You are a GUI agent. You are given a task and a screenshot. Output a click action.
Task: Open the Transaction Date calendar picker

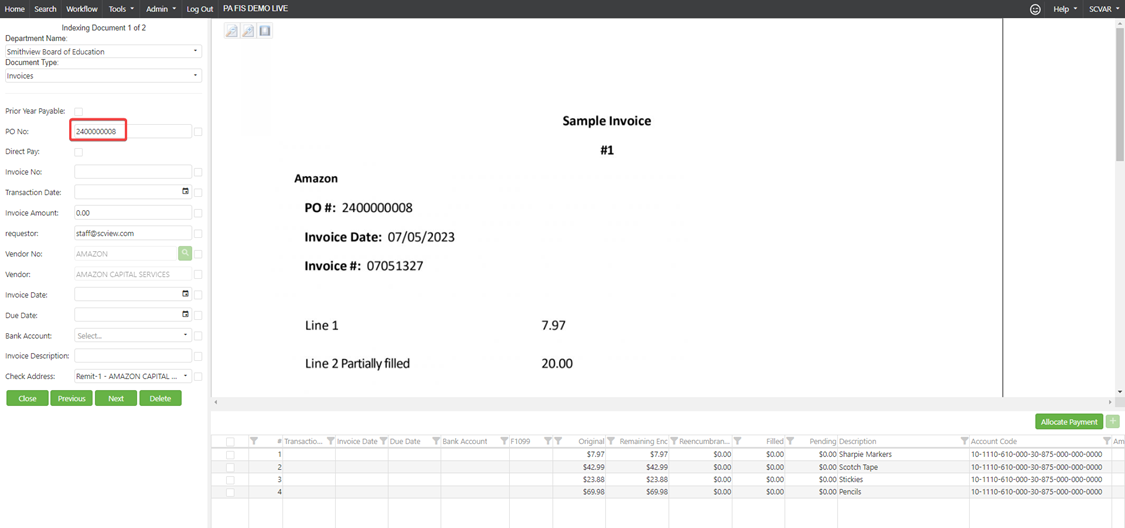[x=185, y=192]
